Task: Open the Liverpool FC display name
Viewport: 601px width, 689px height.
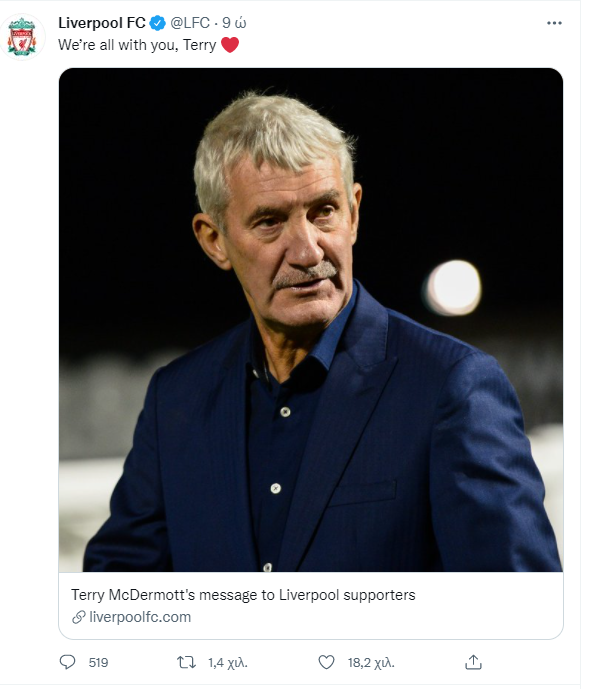Action: click(x=102, y=23)
